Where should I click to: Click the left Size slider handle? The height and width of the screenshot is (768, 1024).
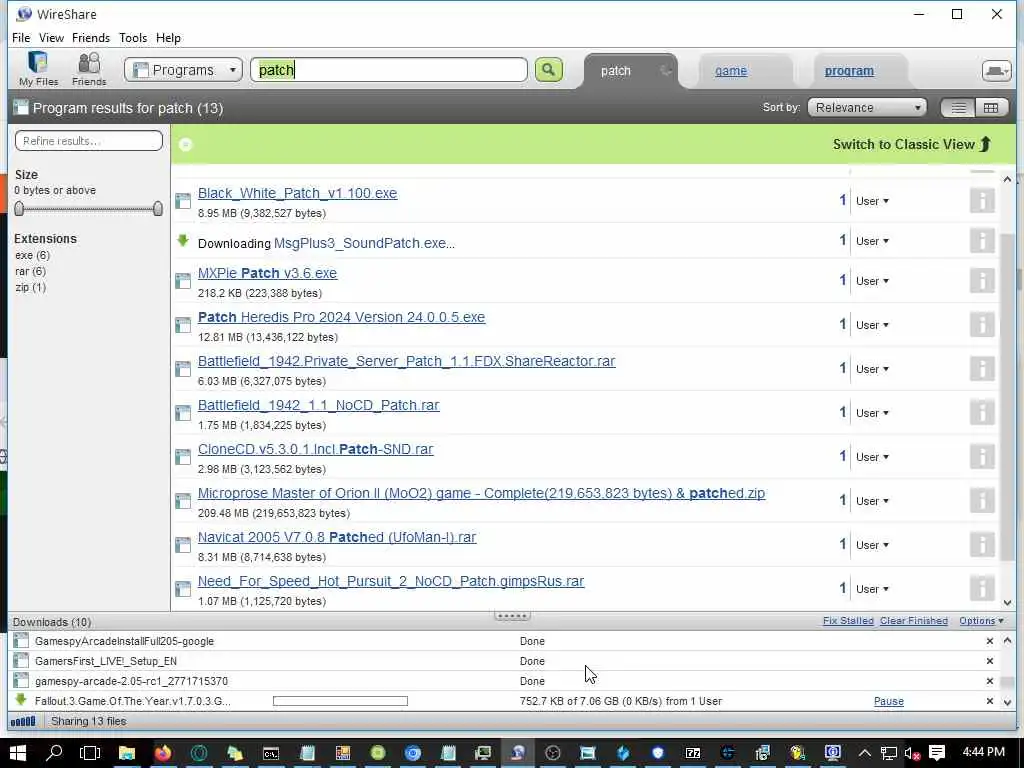(x=19, y=208)
